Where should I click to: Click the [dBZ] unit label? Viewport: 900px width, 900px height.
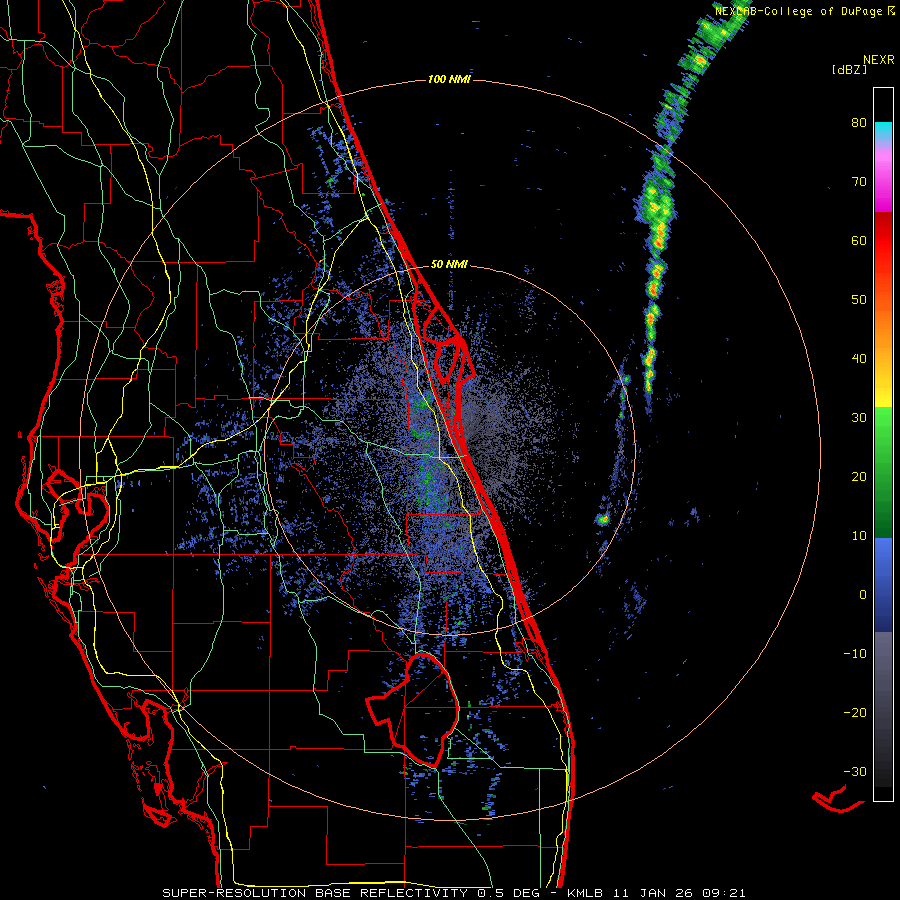[x=849, y=69]
